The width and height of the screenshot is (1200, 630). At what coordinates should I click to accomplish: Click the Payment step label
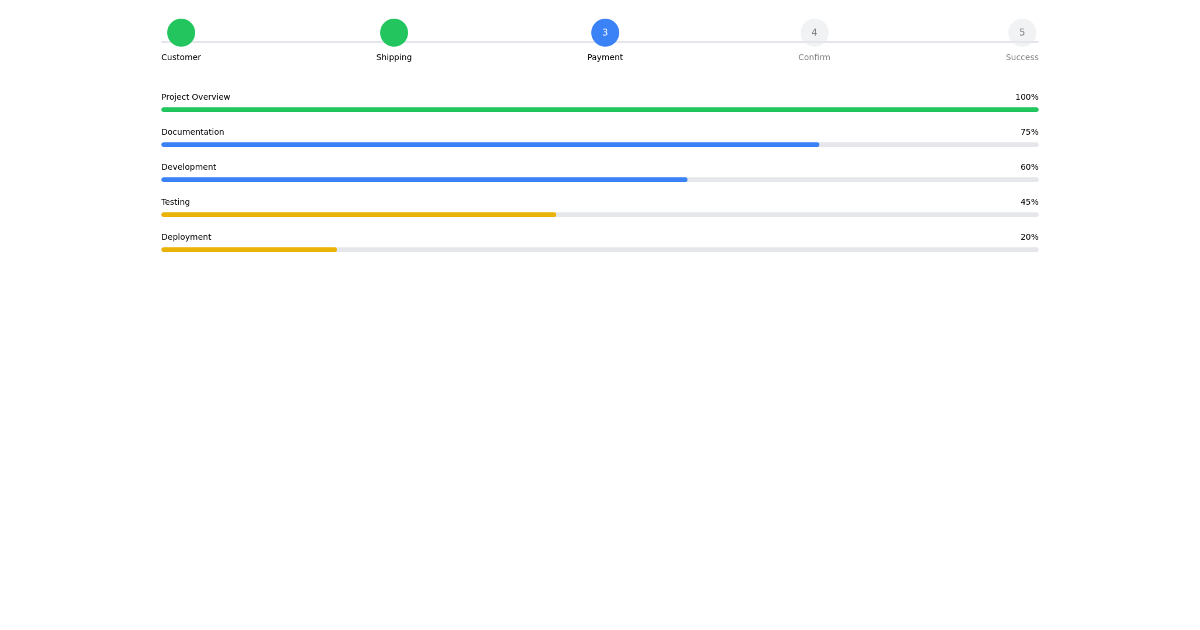[x=605, y=57]
